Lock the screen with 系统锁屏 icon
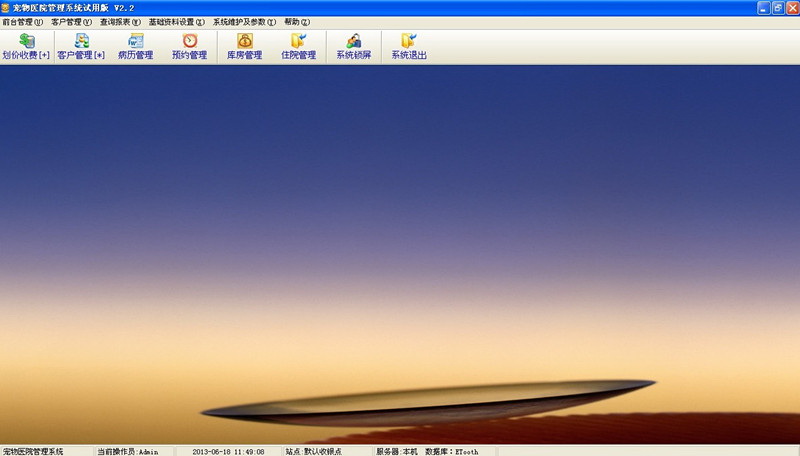Image resolution: width=800 pixels, height=456 pixels. 354,46
